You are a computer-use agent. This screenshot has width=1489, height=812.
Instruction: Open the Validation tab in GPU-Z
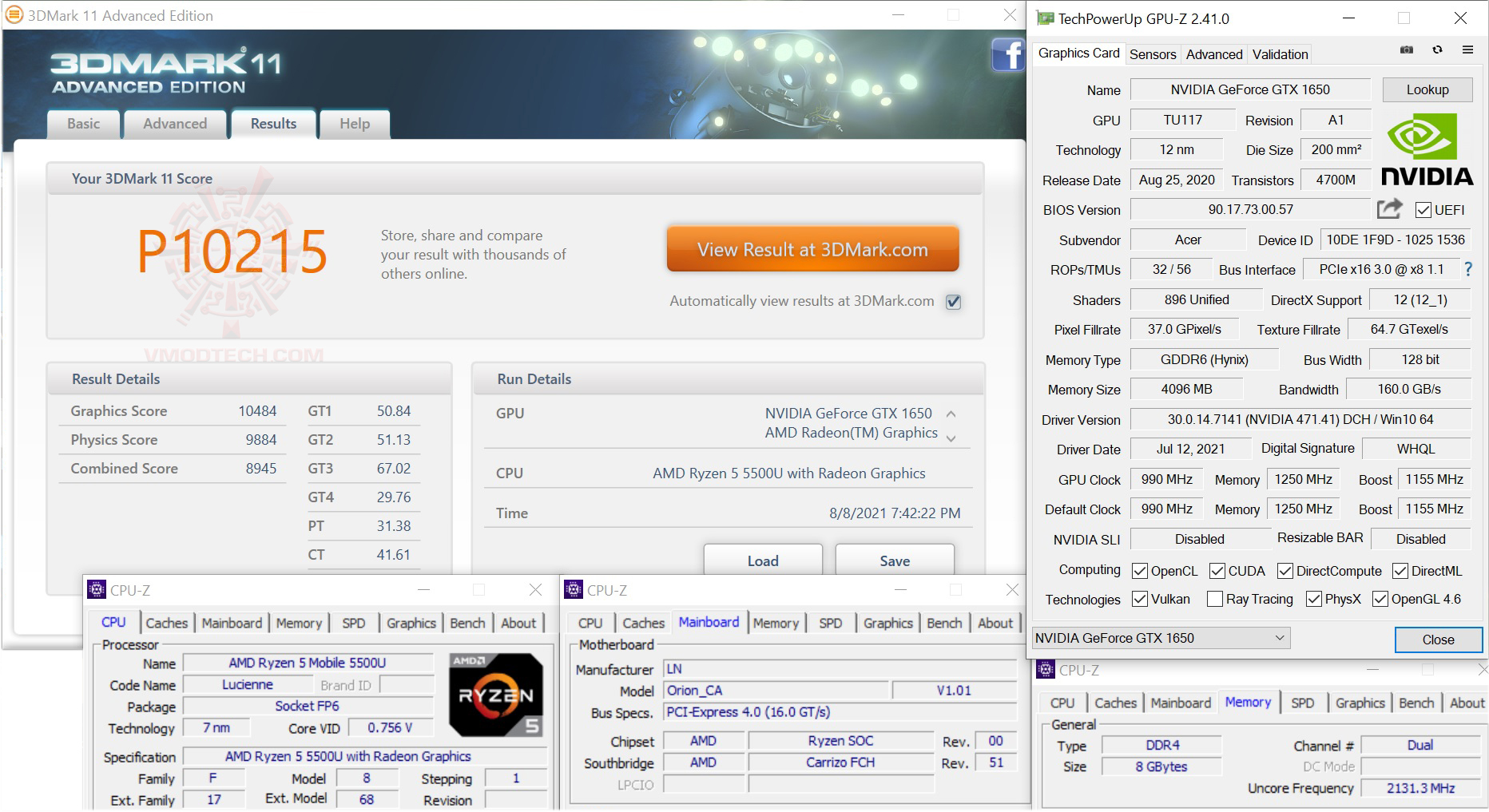pyautogui.click(x=1280, y=54)
